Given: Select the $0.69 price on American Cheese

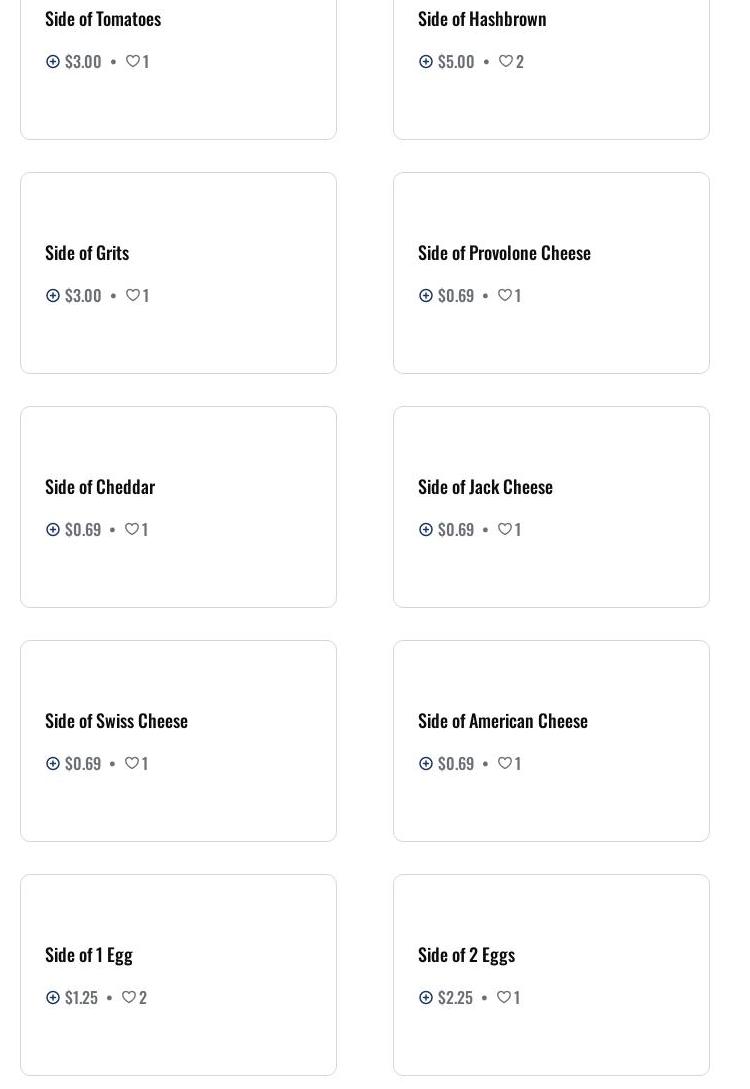Looking at the screenshot, I should (456, 763).
